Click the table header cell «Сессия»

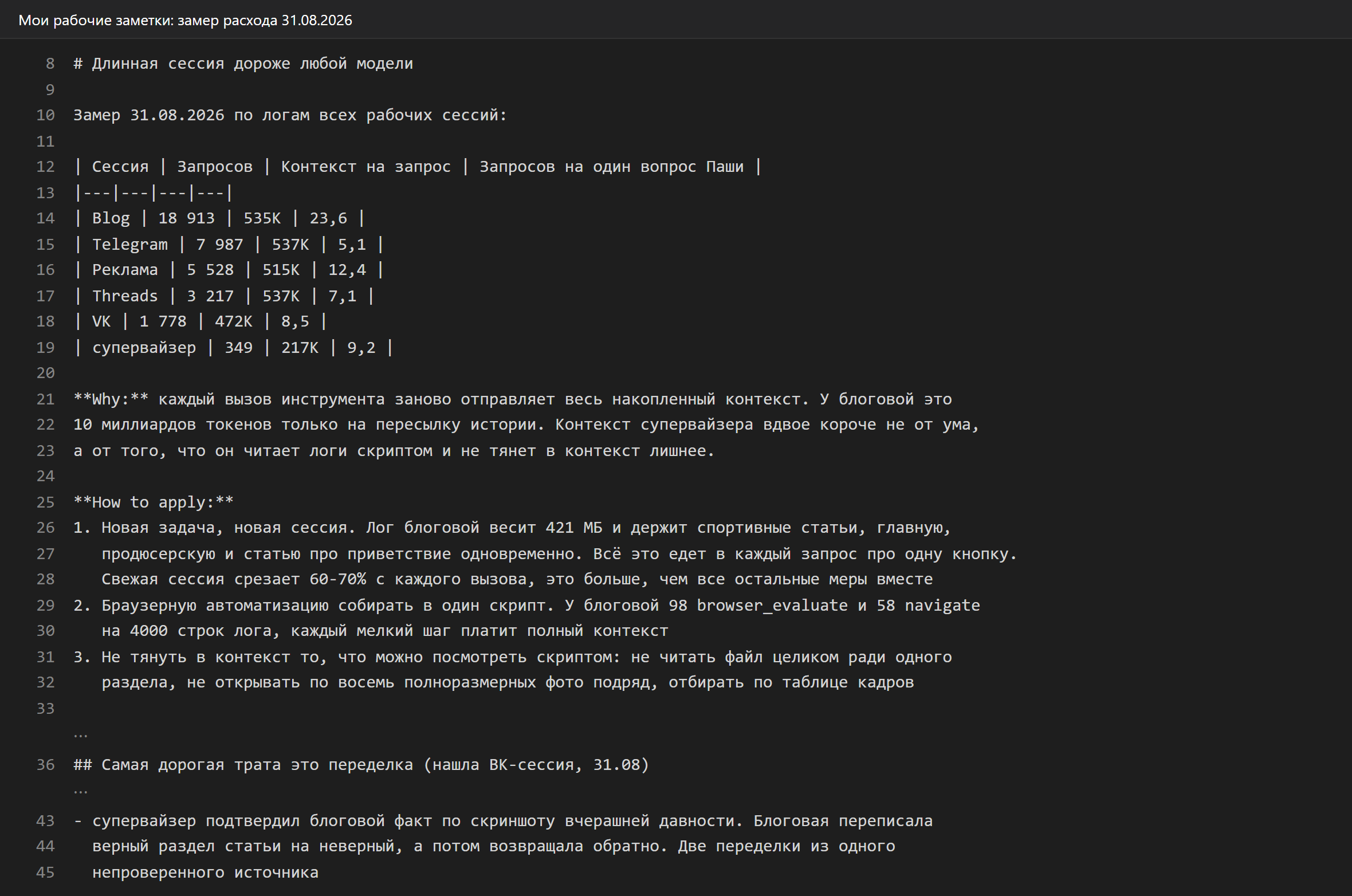pos(120,167)
